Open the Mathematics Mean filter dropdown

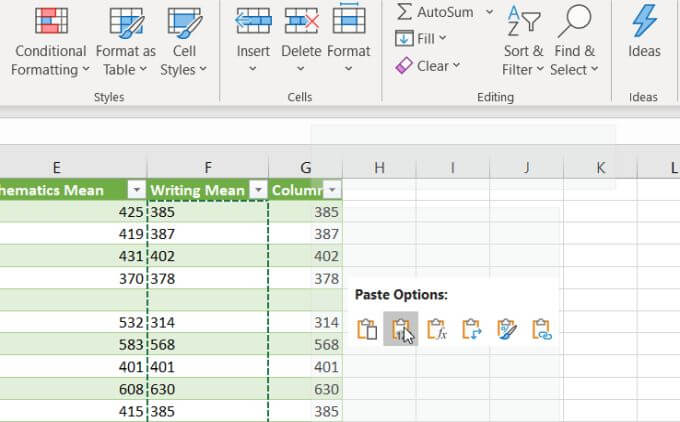coord(135,190)
